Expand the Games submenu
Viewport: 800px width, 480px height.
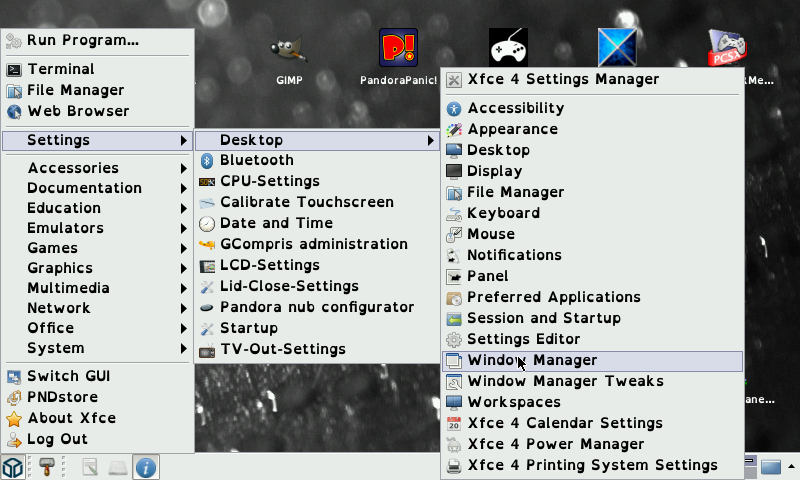(52, 248)
